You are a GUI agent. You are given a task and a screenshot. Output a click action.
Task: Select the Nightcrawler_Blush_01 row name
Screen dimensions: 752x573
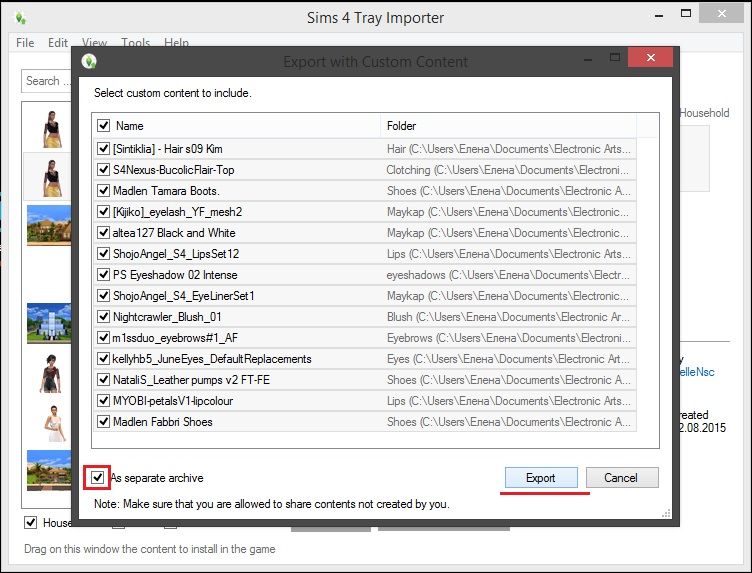coord(167,317)
